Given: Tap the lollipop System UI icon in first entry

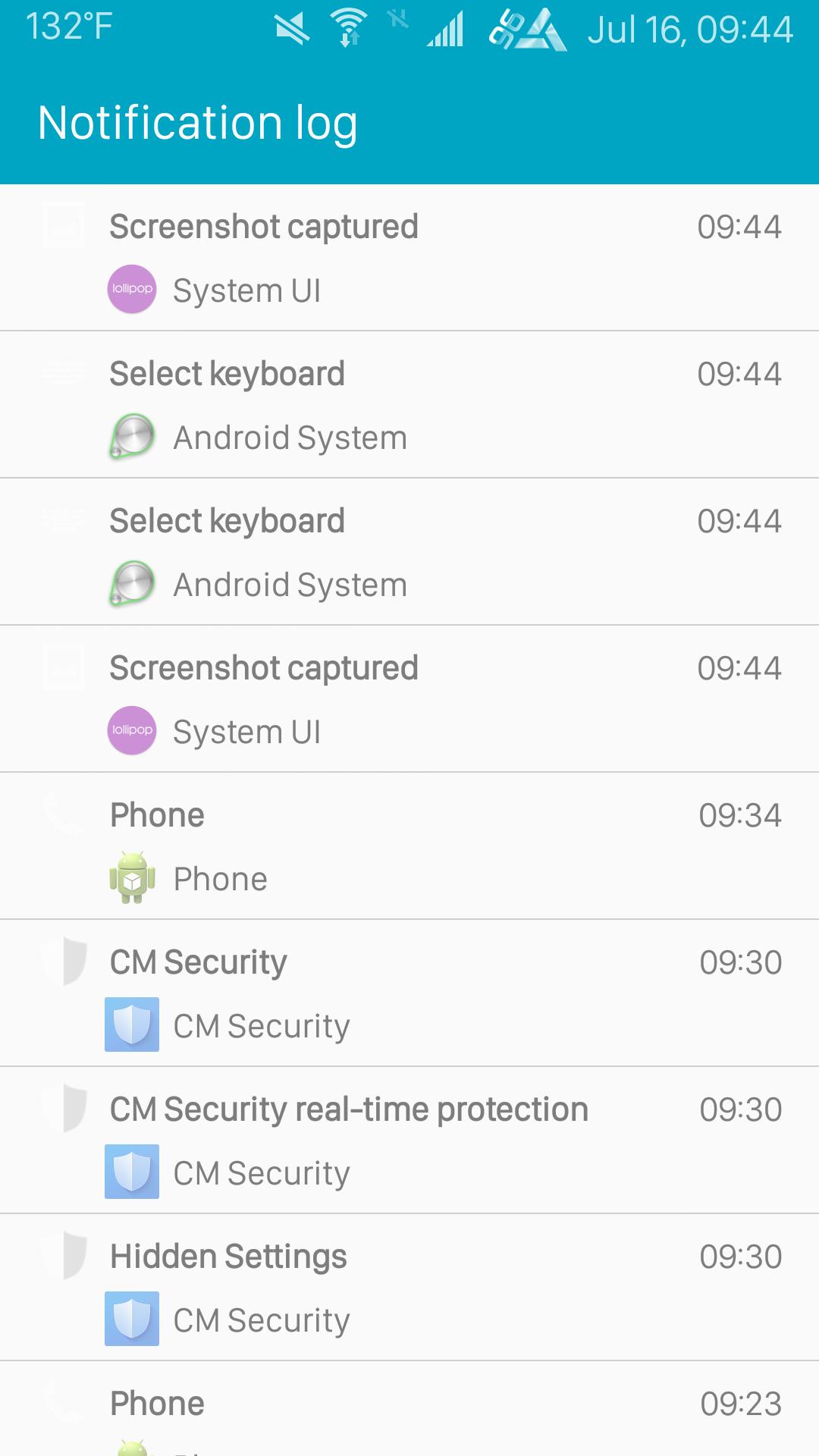Looking at the screenshot, I should pyautogui.click(x=132, y=289).
